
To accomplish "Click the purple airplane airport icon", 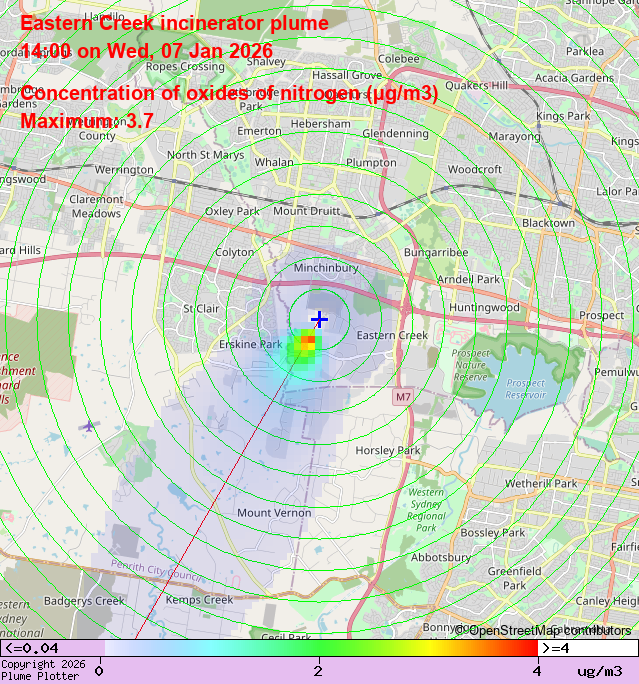I will click(x=89, y=427).
